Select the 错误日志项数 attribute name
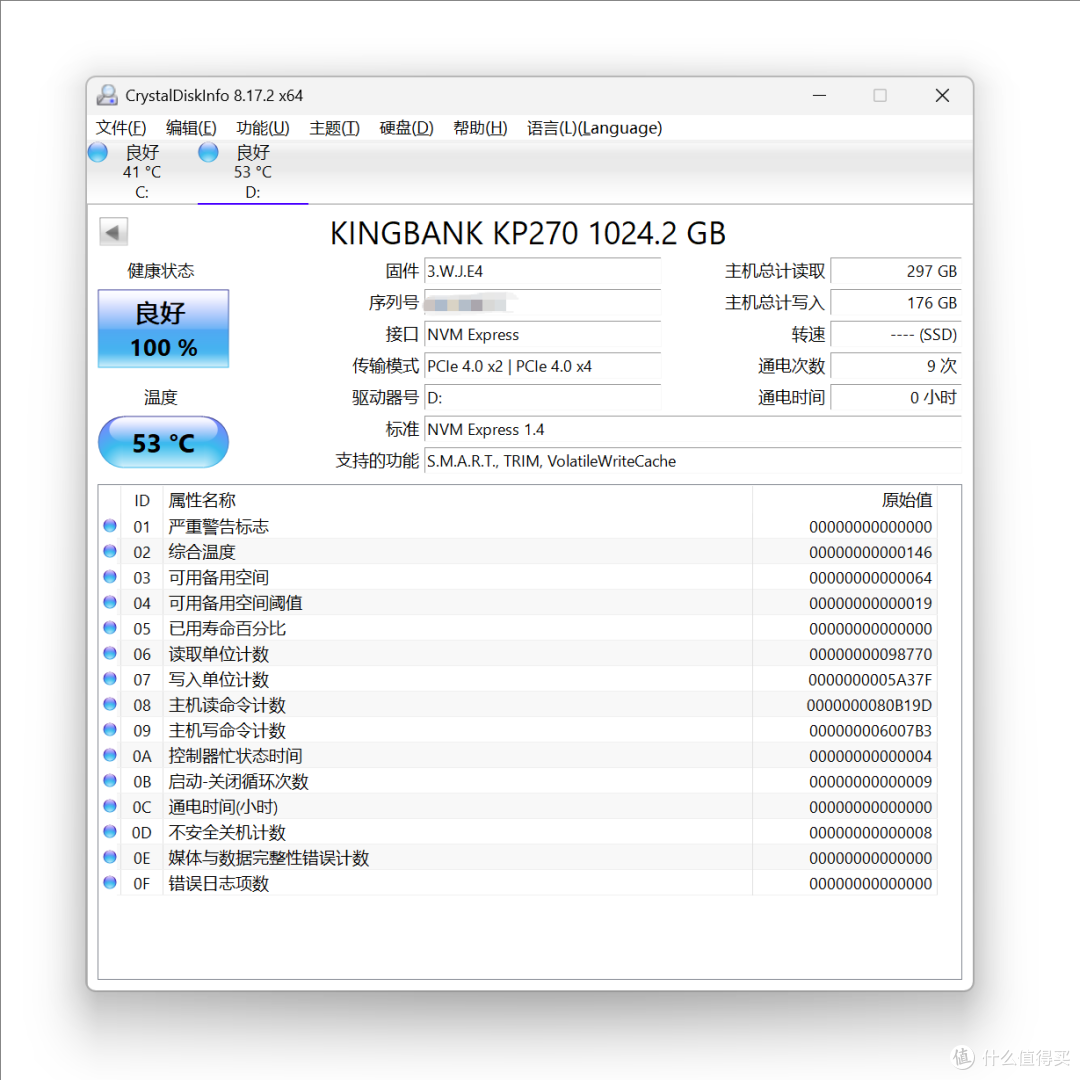This screenshot has height=1080, width=1080. 218,884
